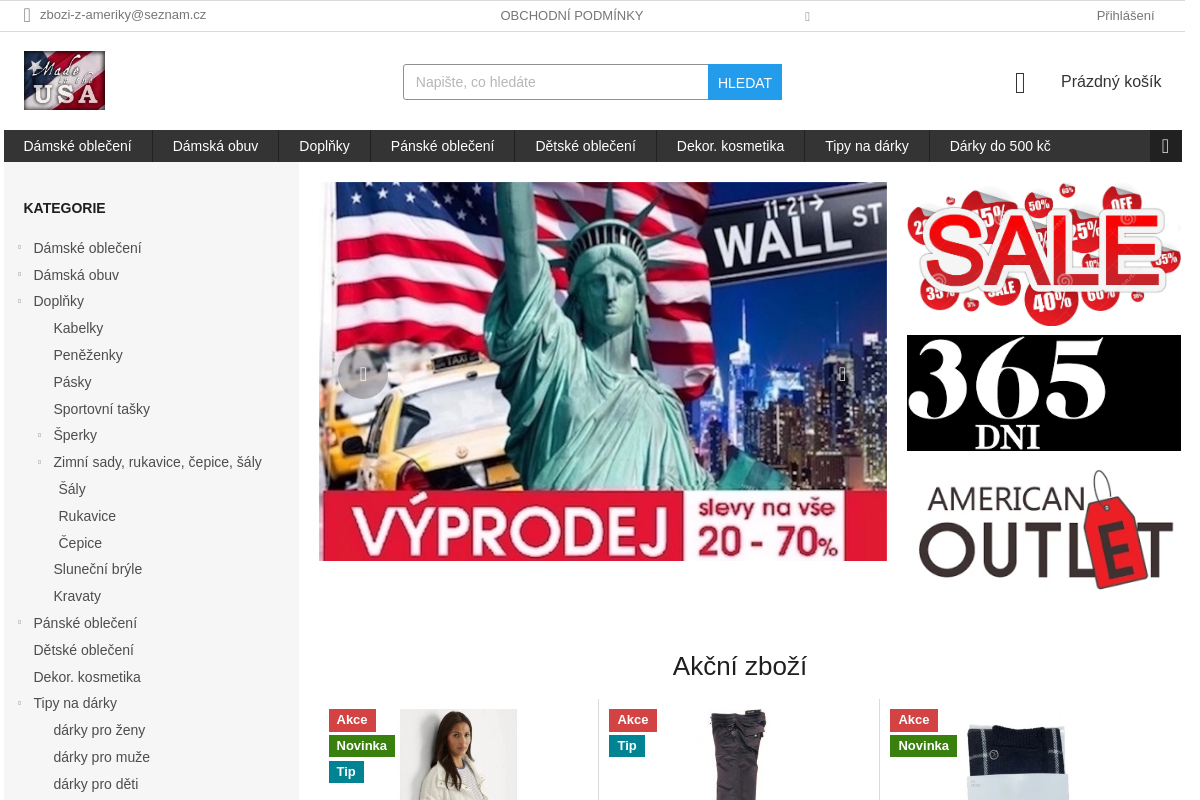Expand the Šperky subcategory
The width and height of the screenshot is (1200, 800).
coord(40,434)
